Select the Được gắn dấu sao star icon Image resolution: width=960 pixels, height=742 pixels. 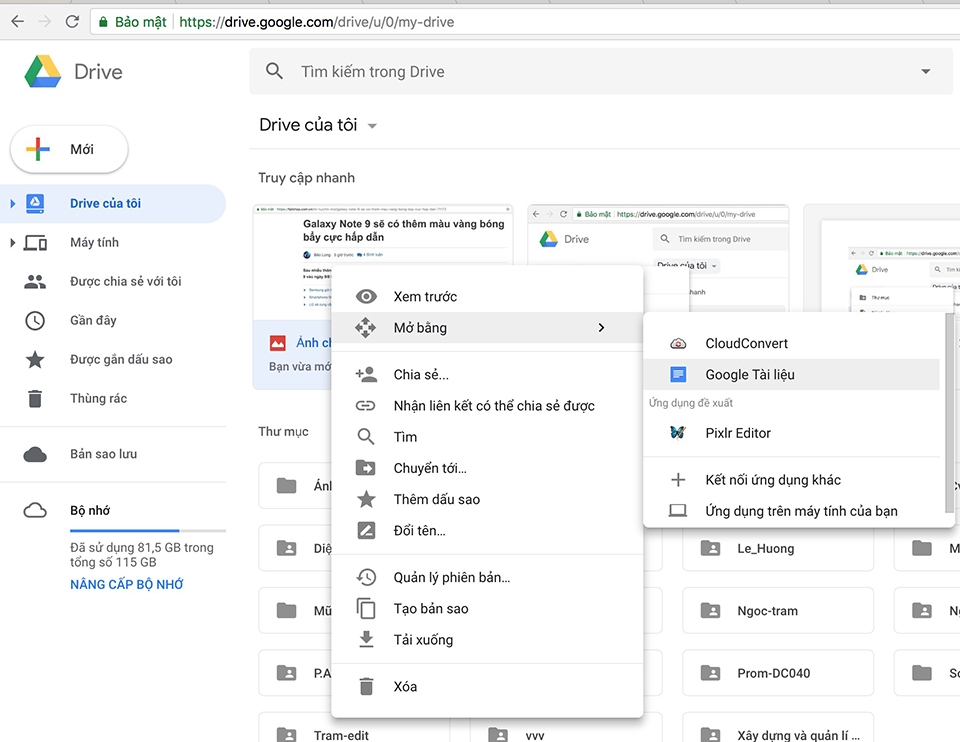pyautogui.click(x=35, y=358)
